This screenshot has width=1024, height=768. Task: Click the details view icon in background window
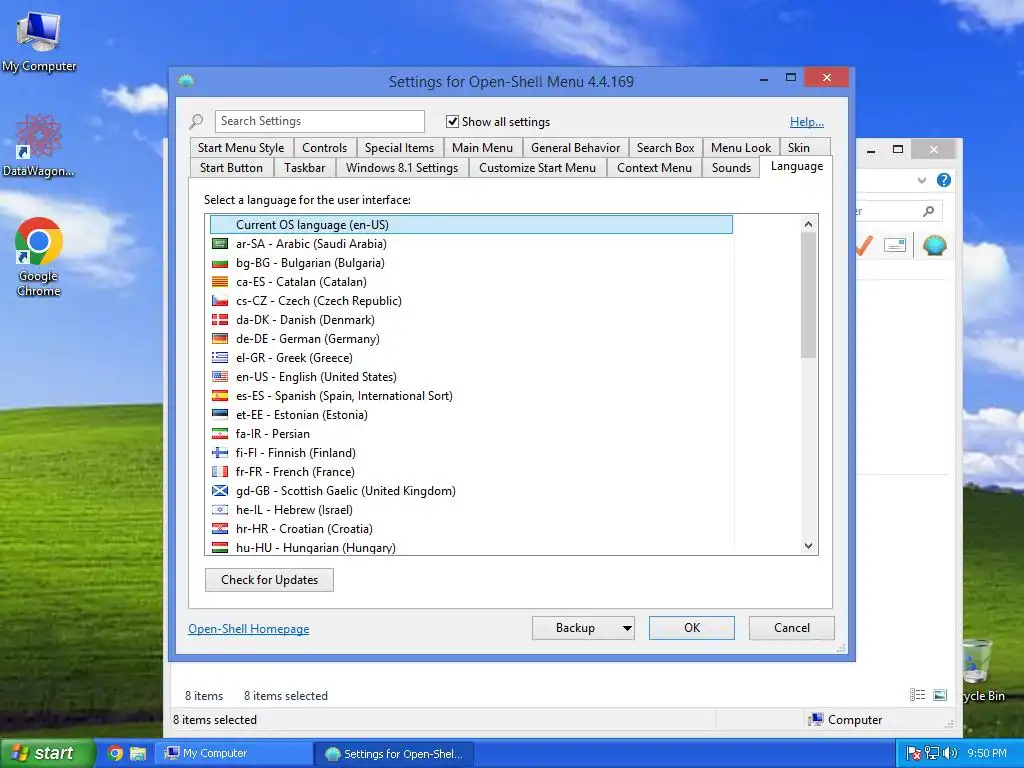click(x=918, y=695)
